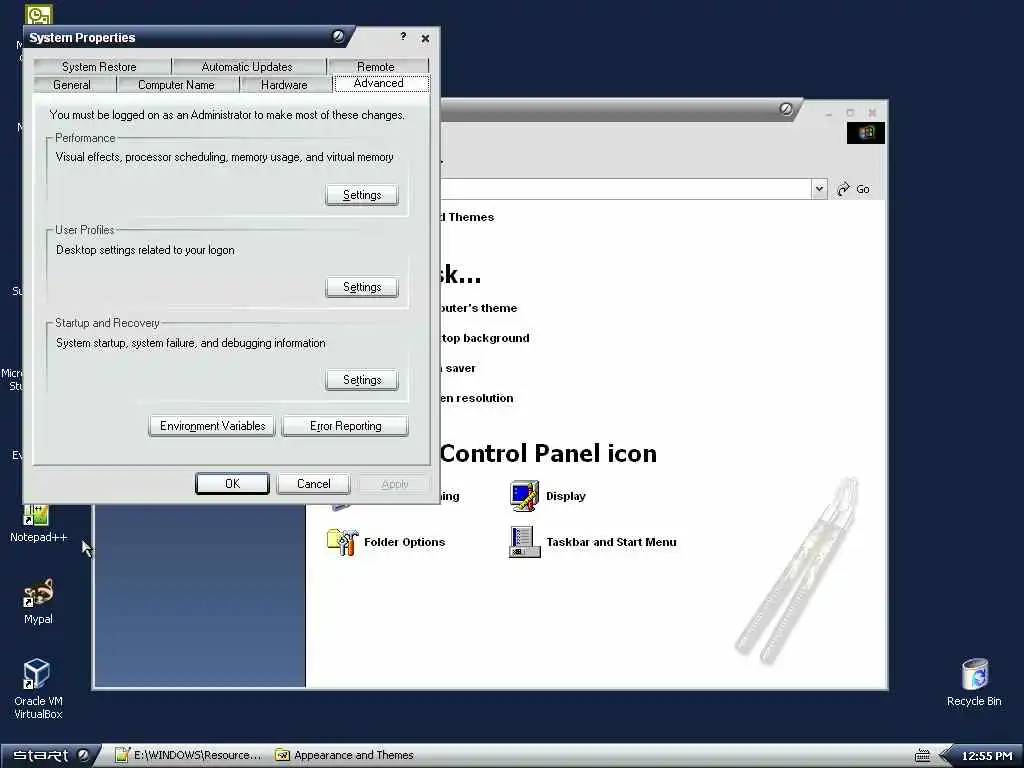Confirm with the OK button

pos(232,484)
